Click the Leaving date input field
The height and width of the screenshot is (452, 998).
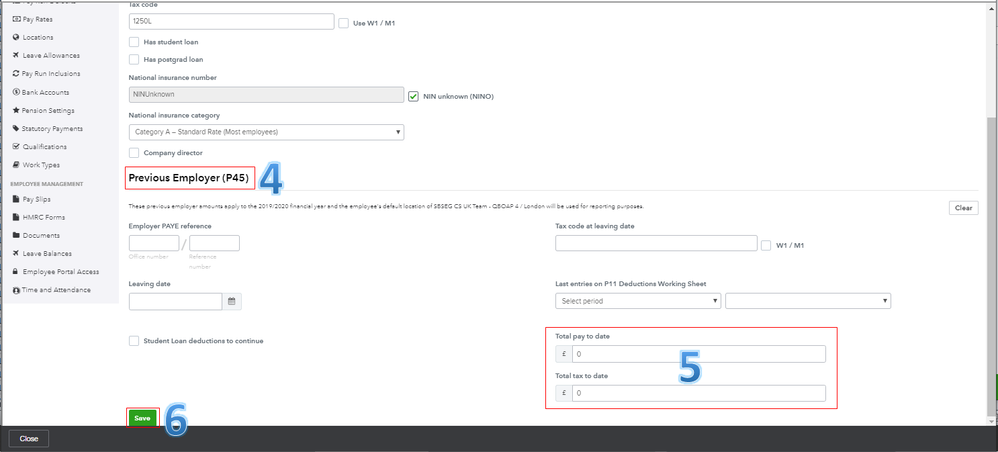click(175, 302)
